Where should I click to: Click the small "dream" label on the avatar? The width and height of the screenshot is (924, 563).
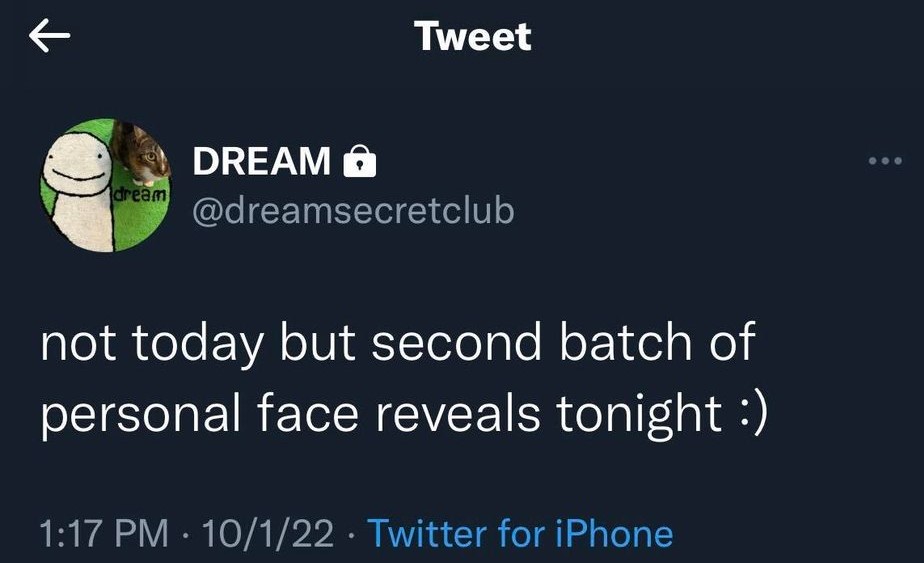pyautogui.click(x=140, y=196)
